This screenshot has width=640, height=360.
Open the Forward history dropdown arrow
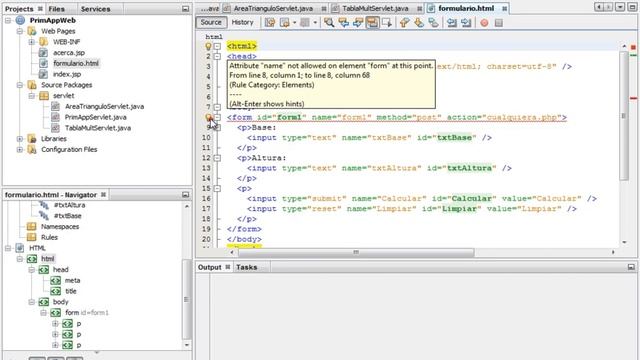click(x=315, y=22)
